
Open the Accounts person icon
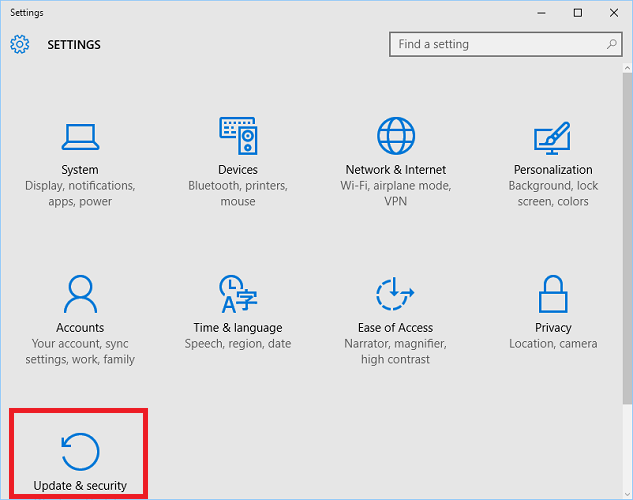pos(80,294)
